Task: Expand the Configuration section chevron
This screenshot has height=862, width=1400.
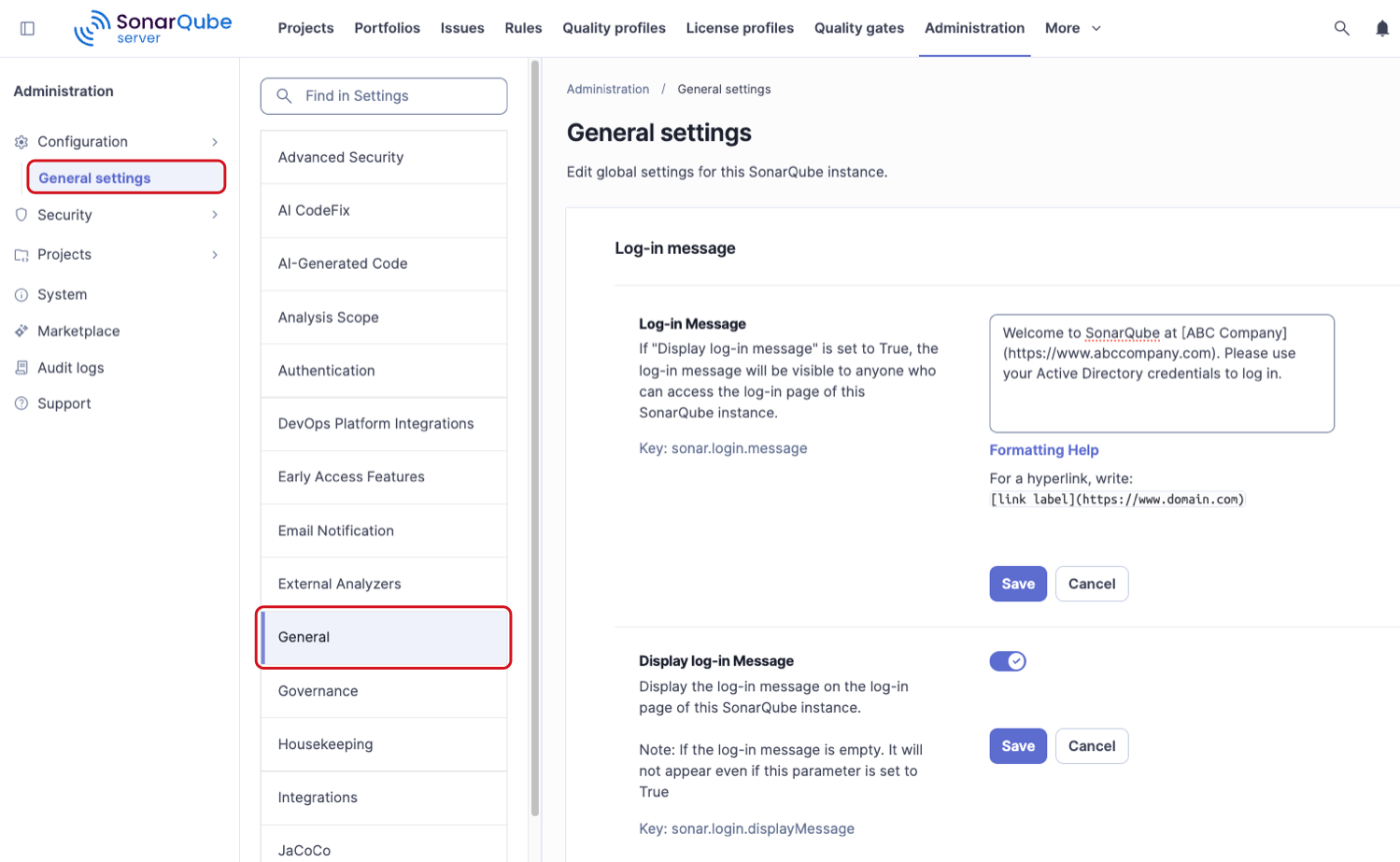Action: (215, 142)
